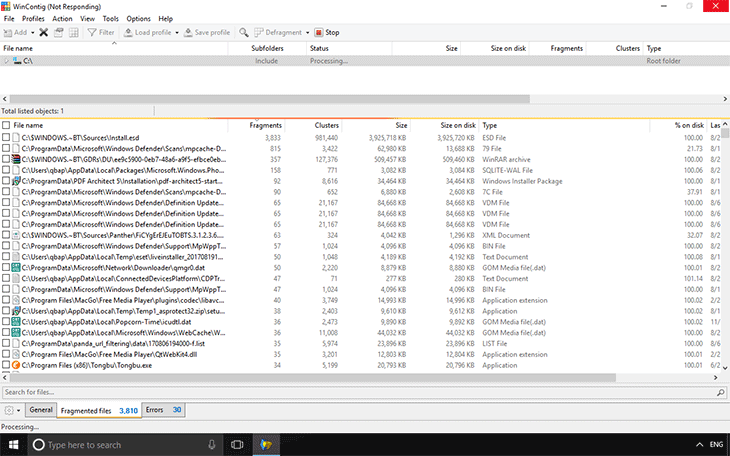Open the Load profile dropdown arrow
This screenshot has height=456, width=730.
[x=177, y=33]
